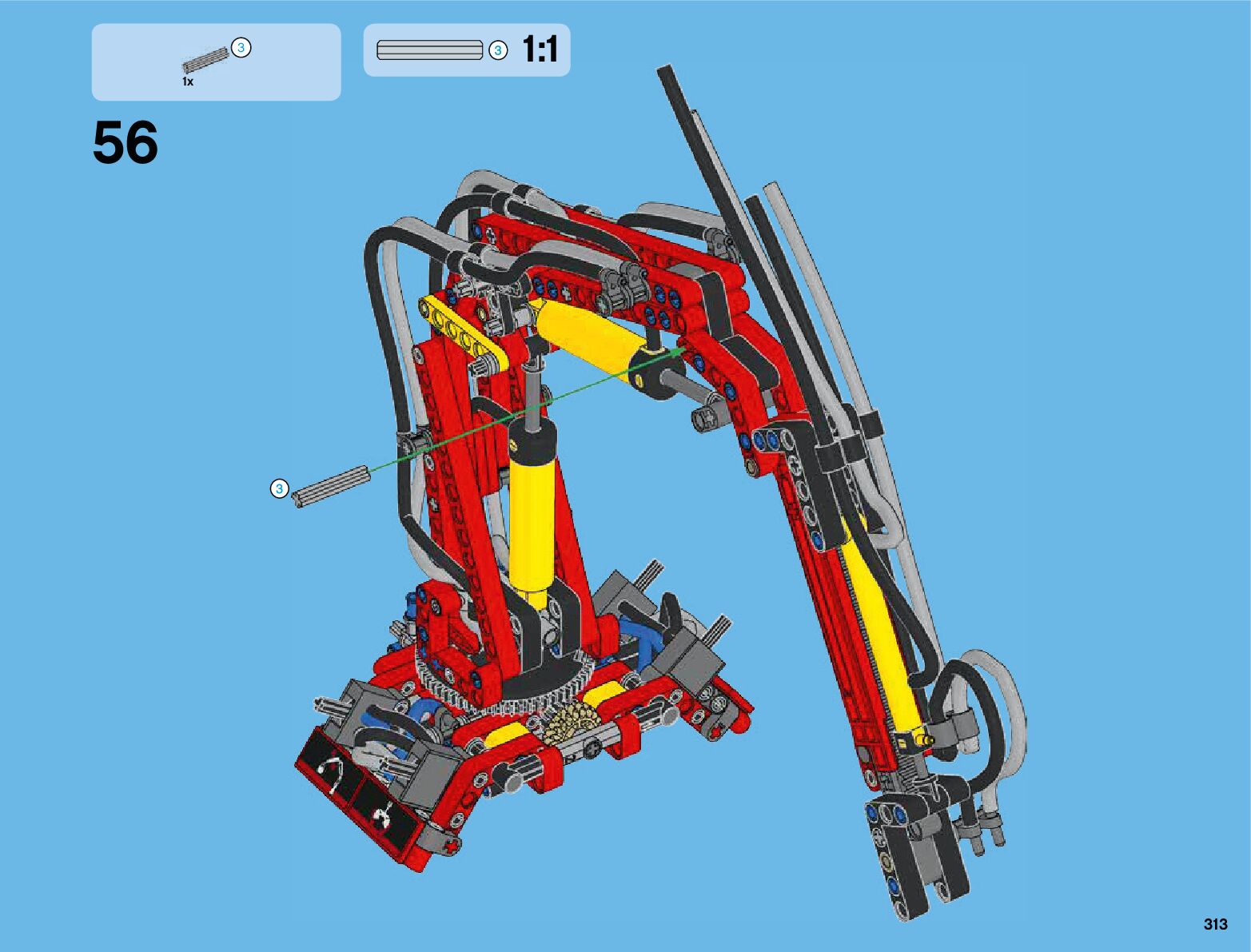Click the gray turntable gear ring

pyautogui.click(x=512, y=702)
